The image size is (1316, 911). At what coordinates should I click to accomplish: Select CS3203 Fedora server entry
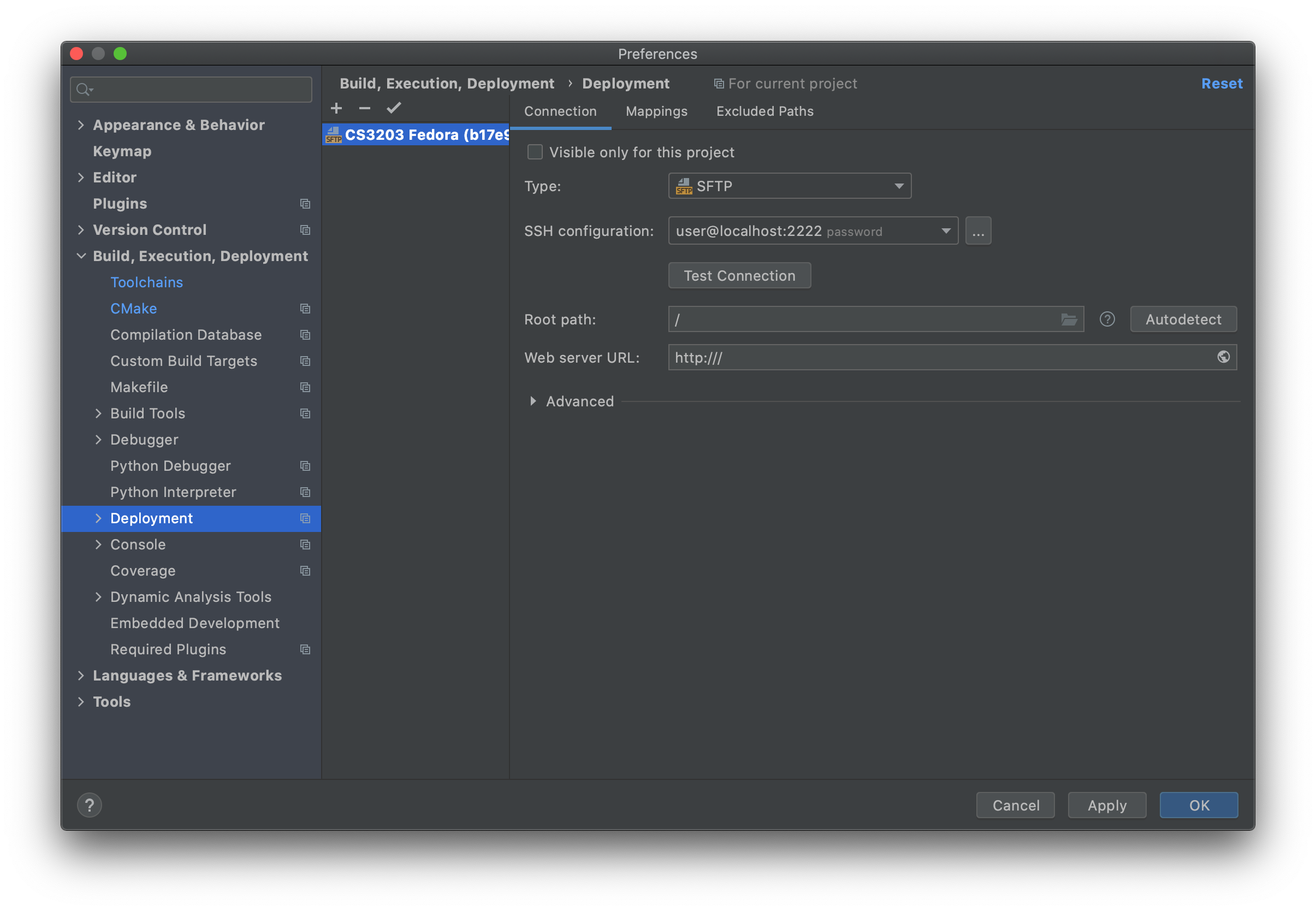416,135
